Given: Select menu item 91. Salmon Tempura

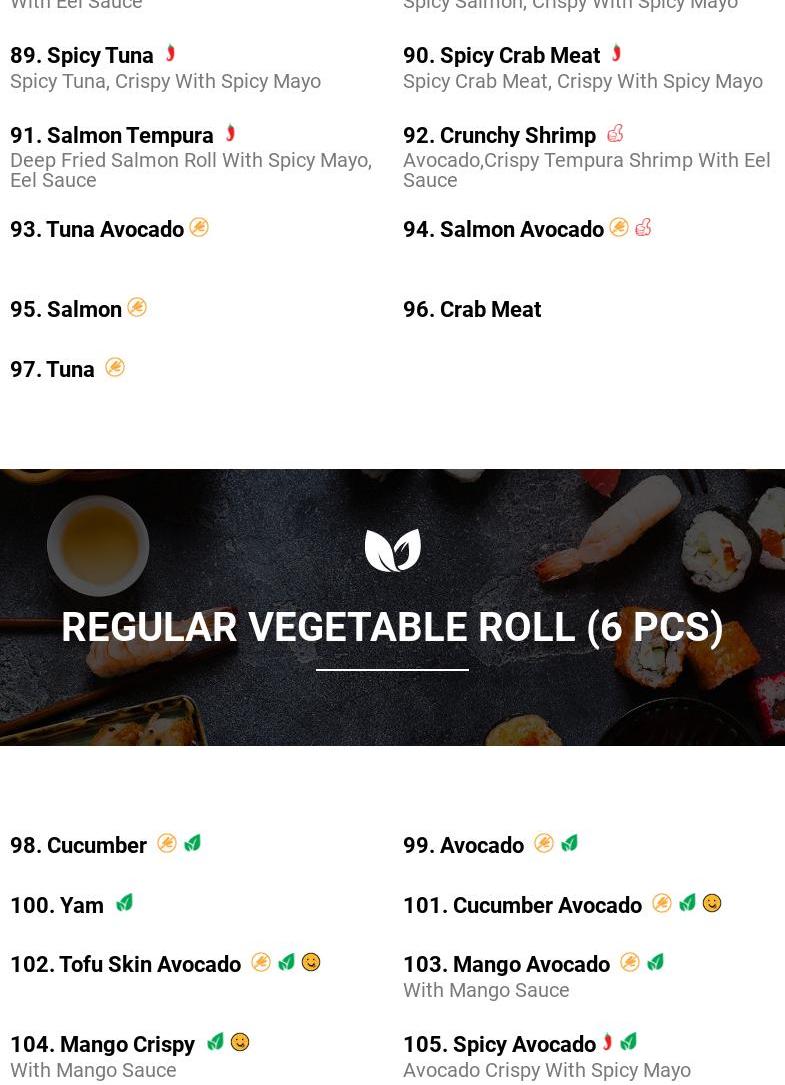Looking at the screenshot, I should coord(112,135).
